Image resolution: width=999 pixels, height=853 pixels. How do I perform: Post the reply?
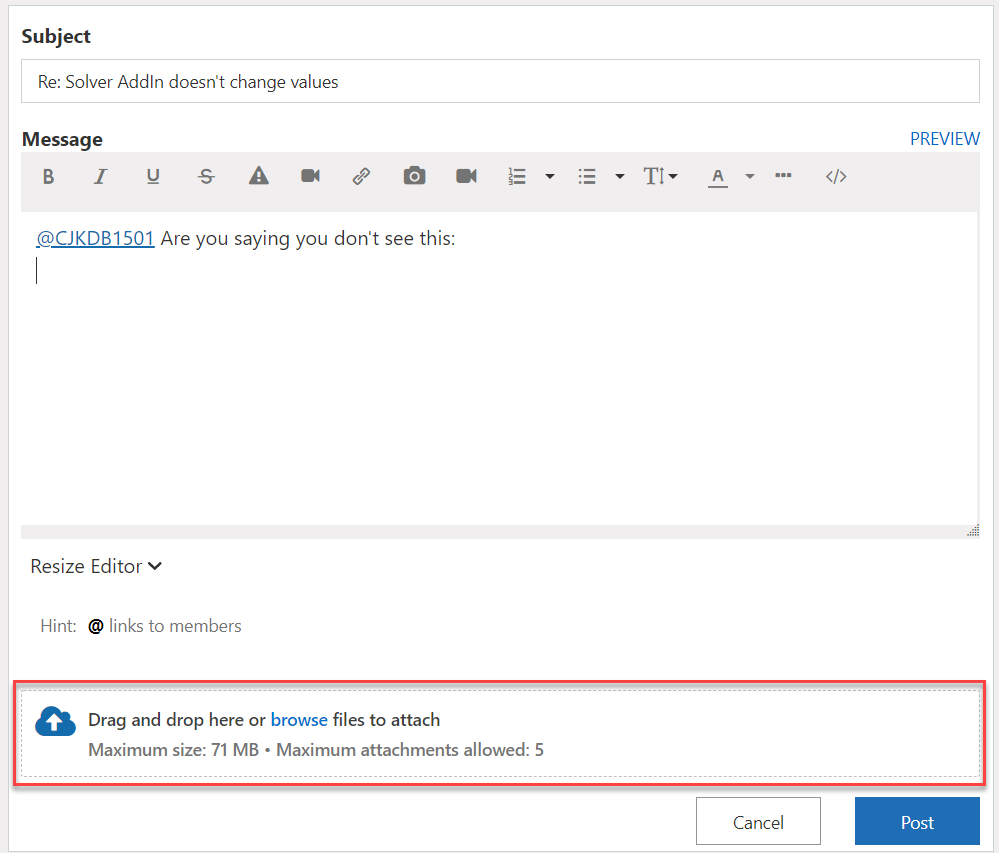[916, 821]
